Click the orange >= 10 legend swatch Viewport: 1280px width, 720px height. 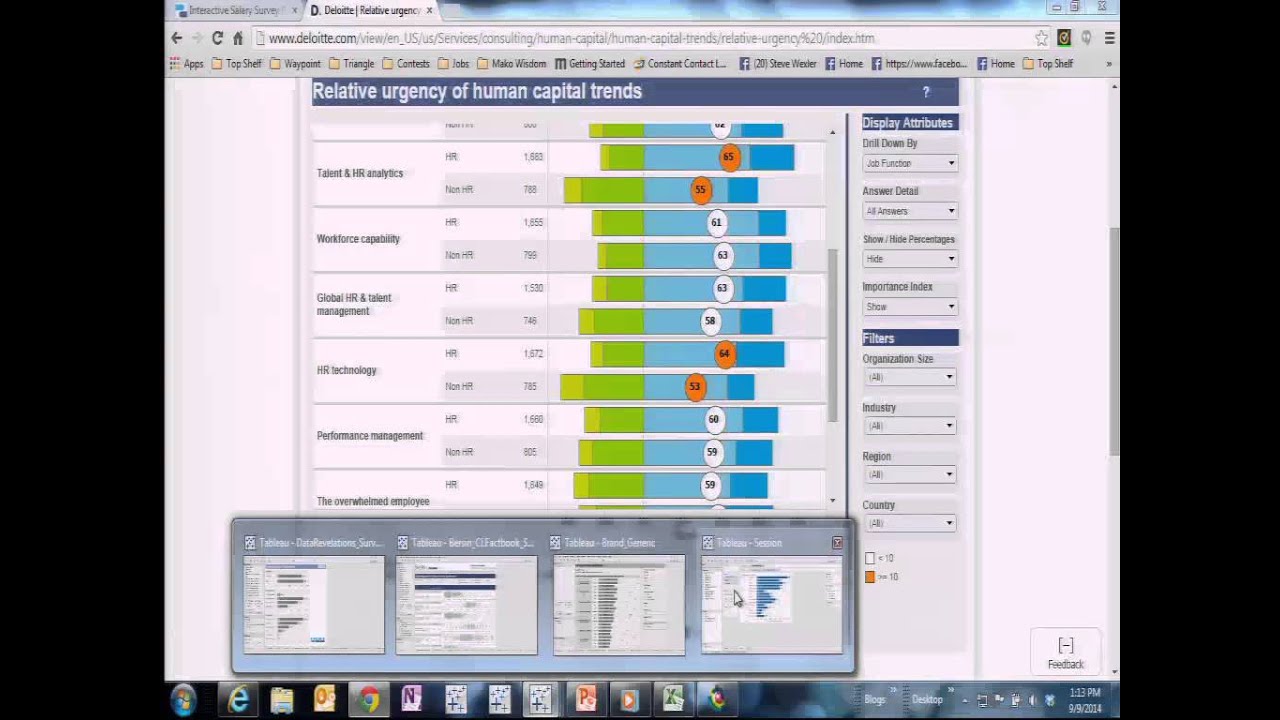(x=870, y=577)
